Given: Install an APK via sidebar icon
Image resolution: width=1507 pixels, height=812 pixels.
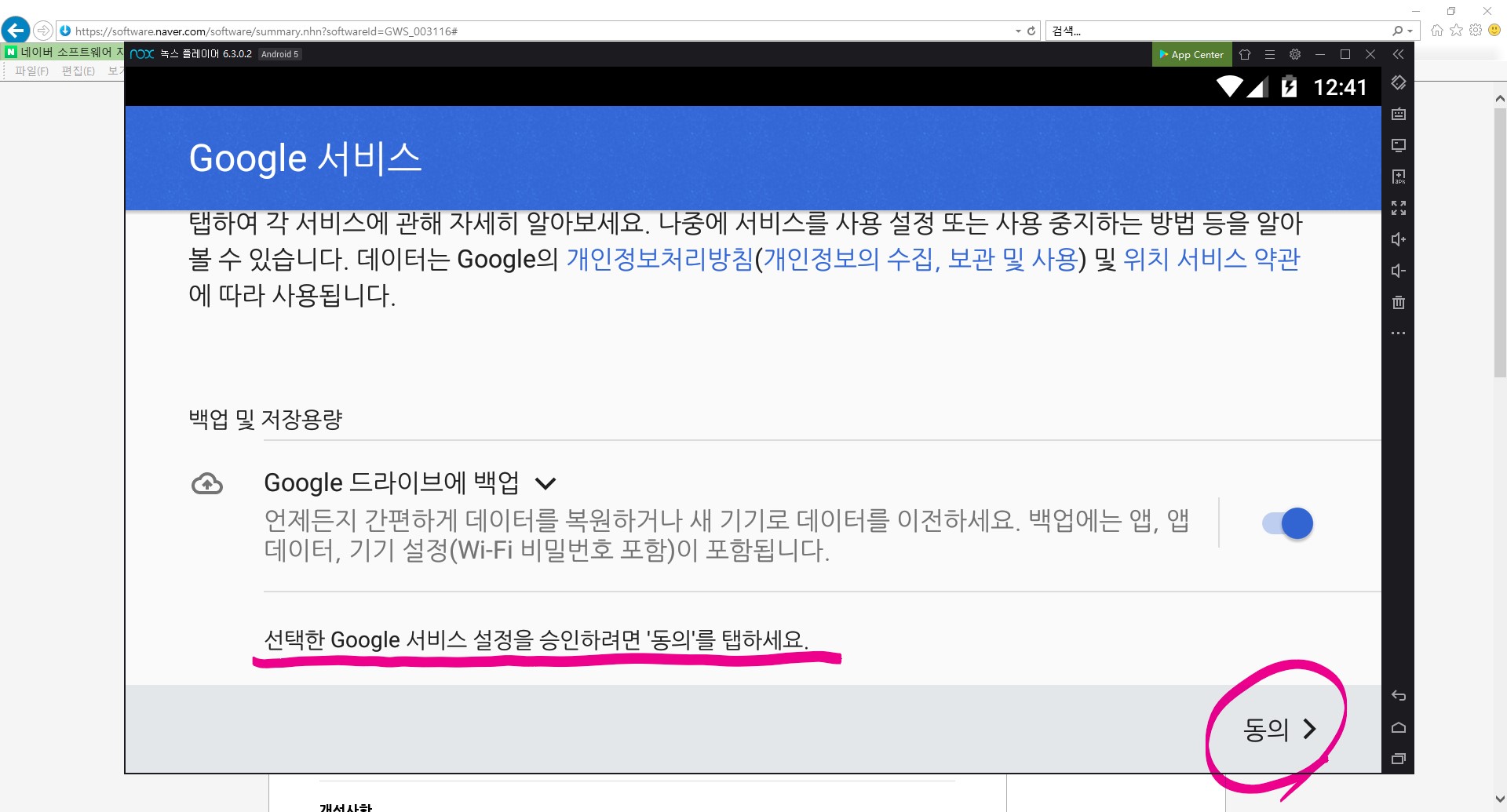Looking at the screenshot, I should click(x=1399, y=177).
